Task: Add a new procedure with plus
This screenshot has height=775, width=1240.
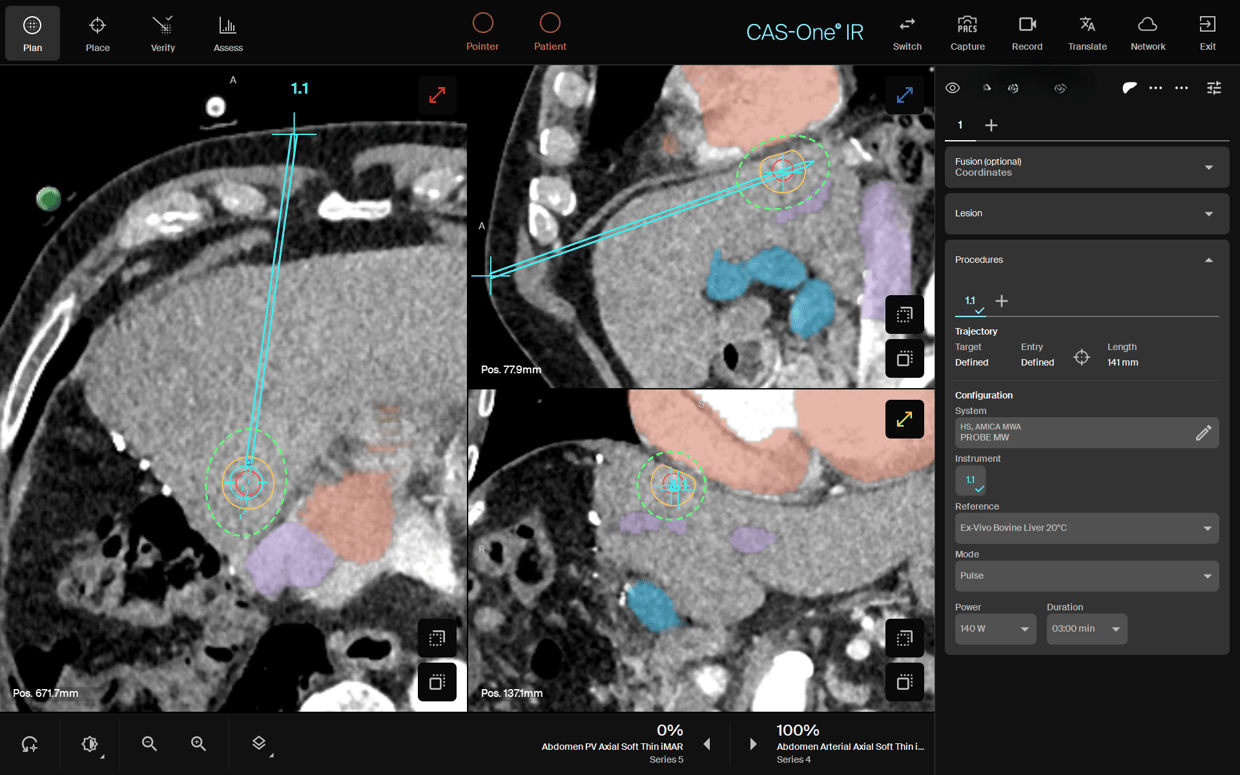Action: point(1001,301)
